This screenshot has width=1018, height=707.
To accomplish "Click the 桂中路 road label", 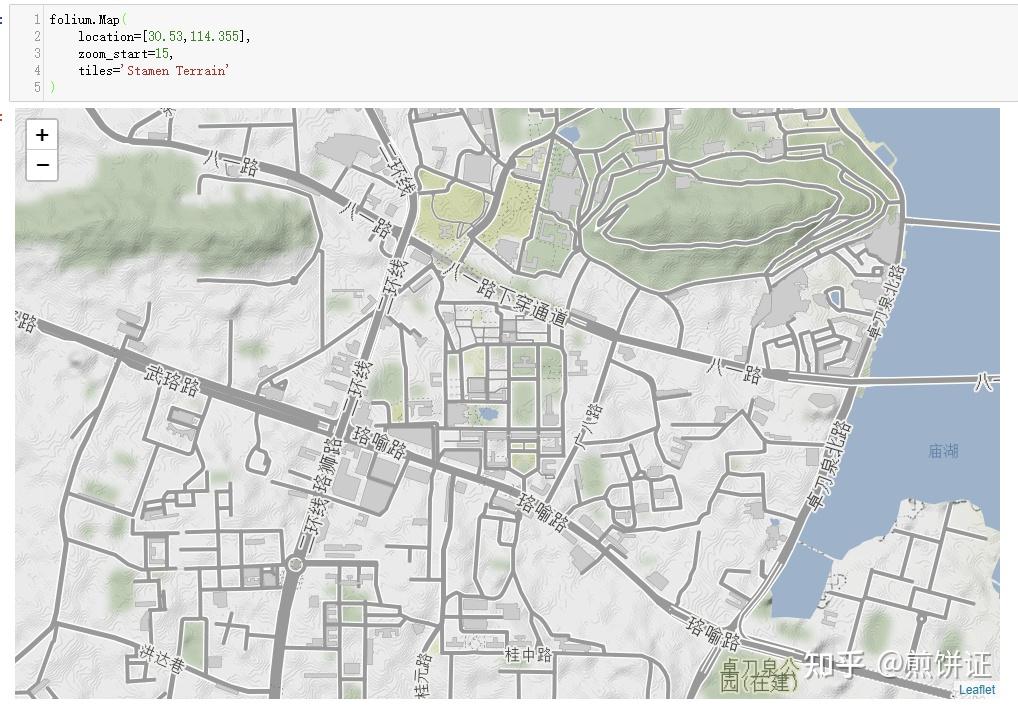I will [x=528, y=655].
